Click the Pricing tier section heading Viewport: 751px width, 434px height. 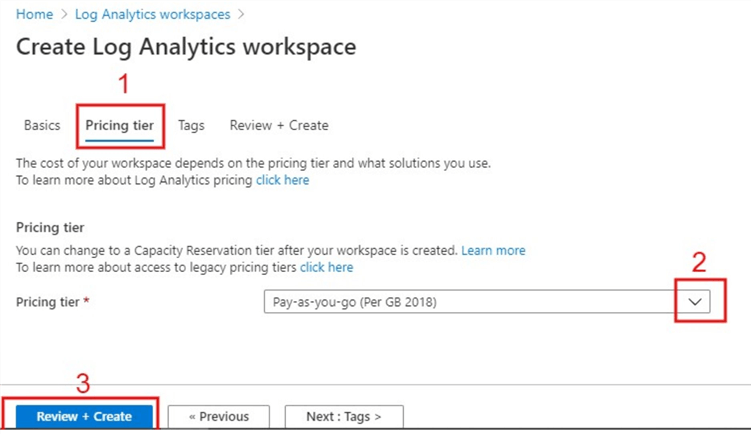click(50, 228)
